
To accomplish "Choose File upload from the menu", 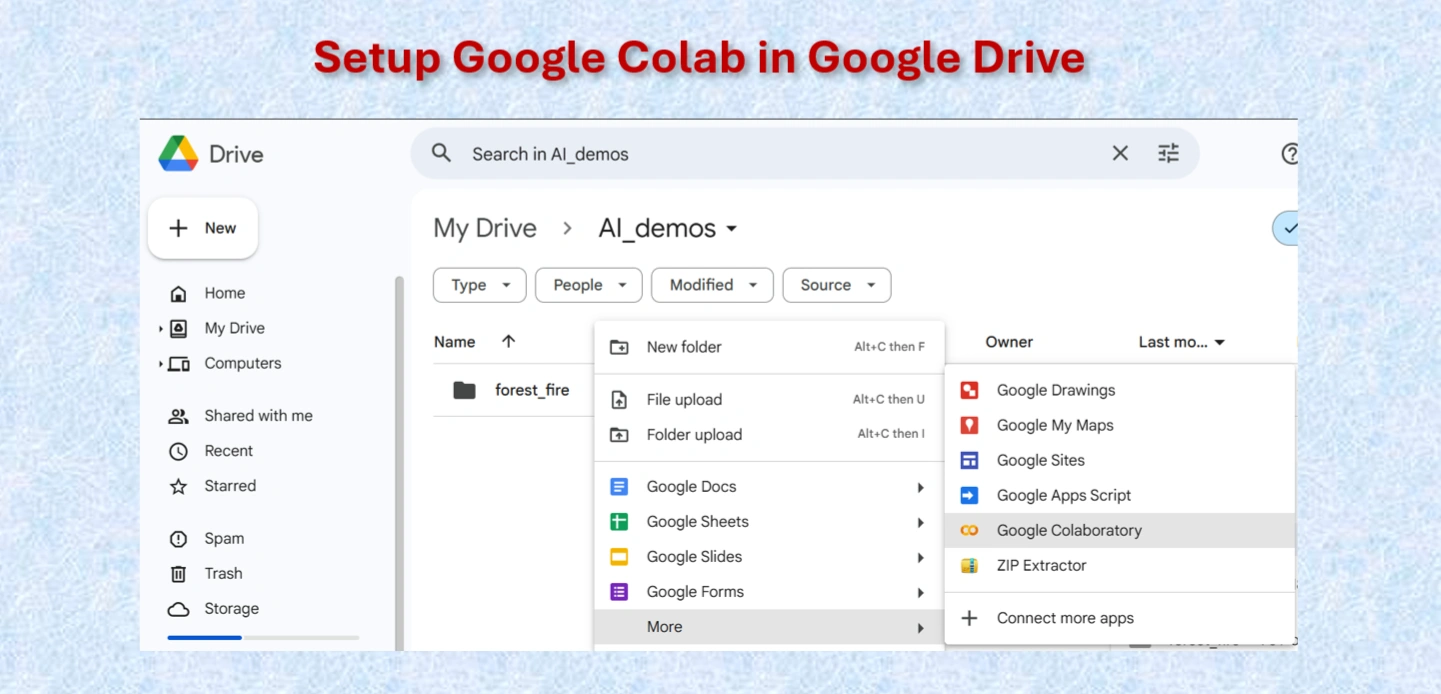I will 769,400.
